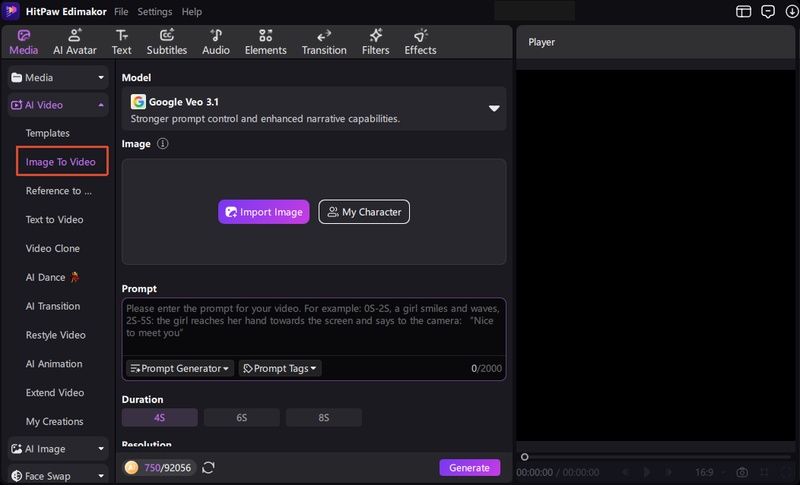Screen dimensions: 800x485
Task: Open the Filters tool
Action: point(376,42)
